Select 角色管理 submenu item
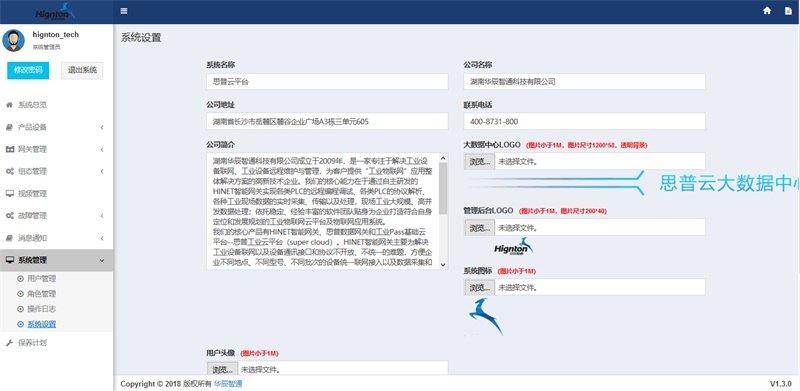 pos(41,294)
